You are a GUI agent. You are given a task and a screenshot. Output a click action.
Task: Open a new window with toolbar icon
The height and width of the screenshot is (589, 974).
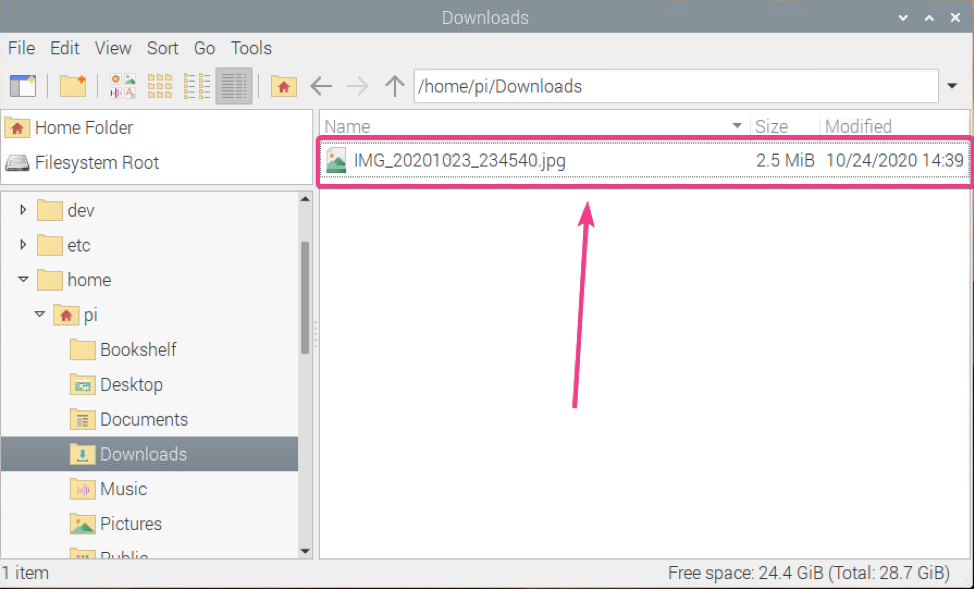point(23,86)
